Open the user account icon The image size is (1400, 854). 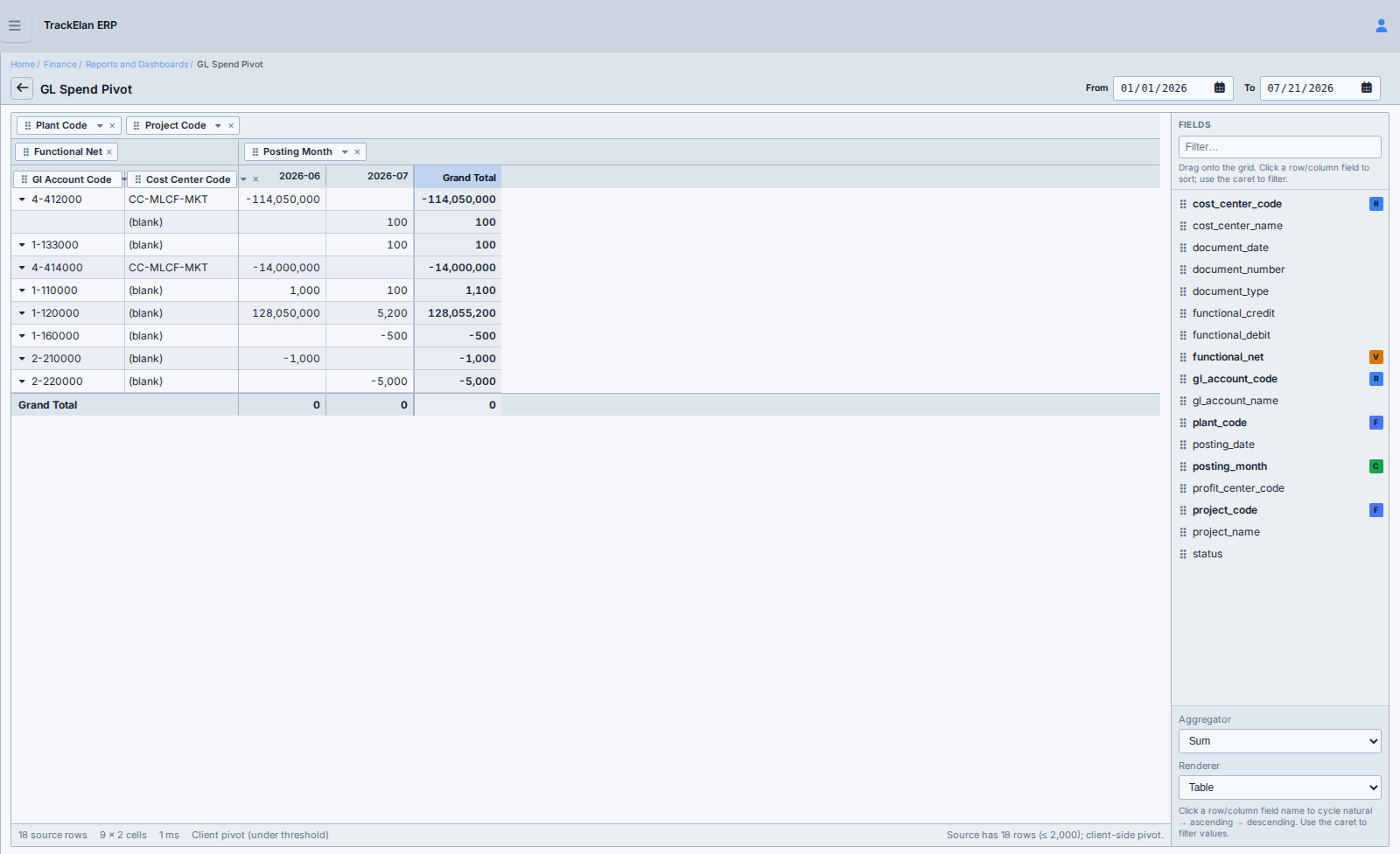point(1381,25)
